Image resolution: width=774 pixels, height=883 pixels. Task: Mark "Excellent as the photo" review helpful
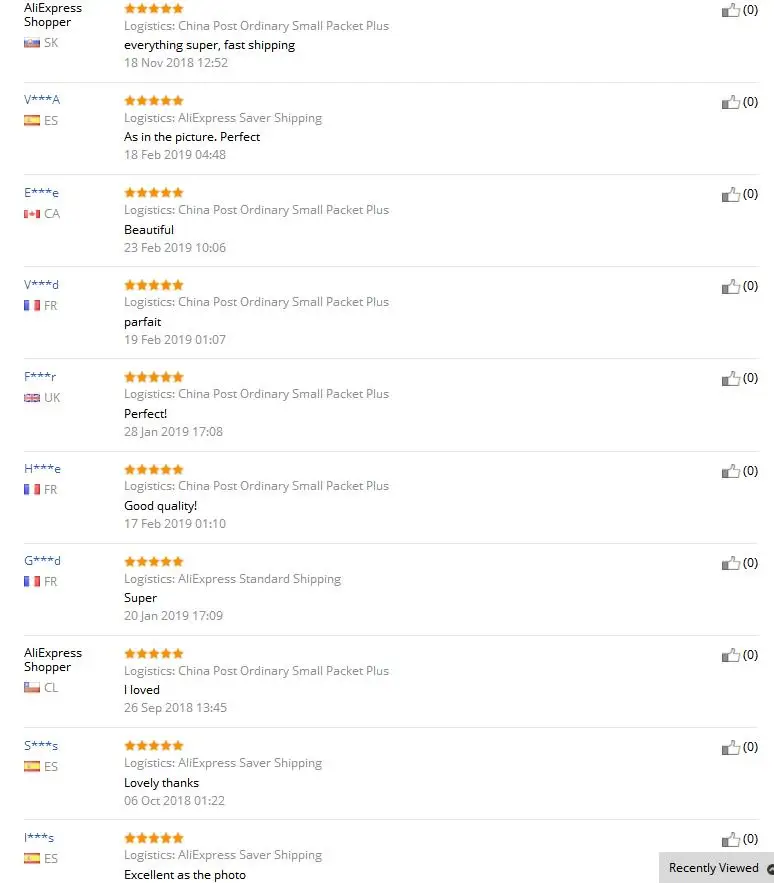tap(731, 839)
